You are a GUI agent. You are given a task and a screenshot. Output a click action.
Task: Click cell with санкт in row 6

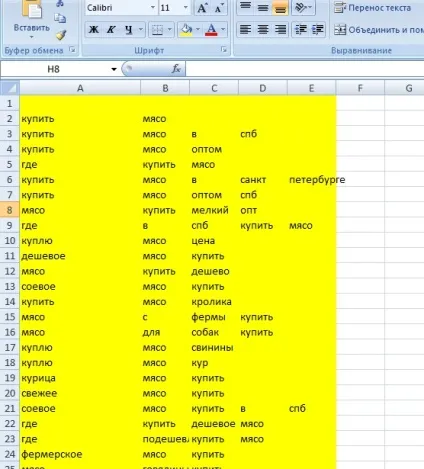pyautogui.click(x=263, y=180)
